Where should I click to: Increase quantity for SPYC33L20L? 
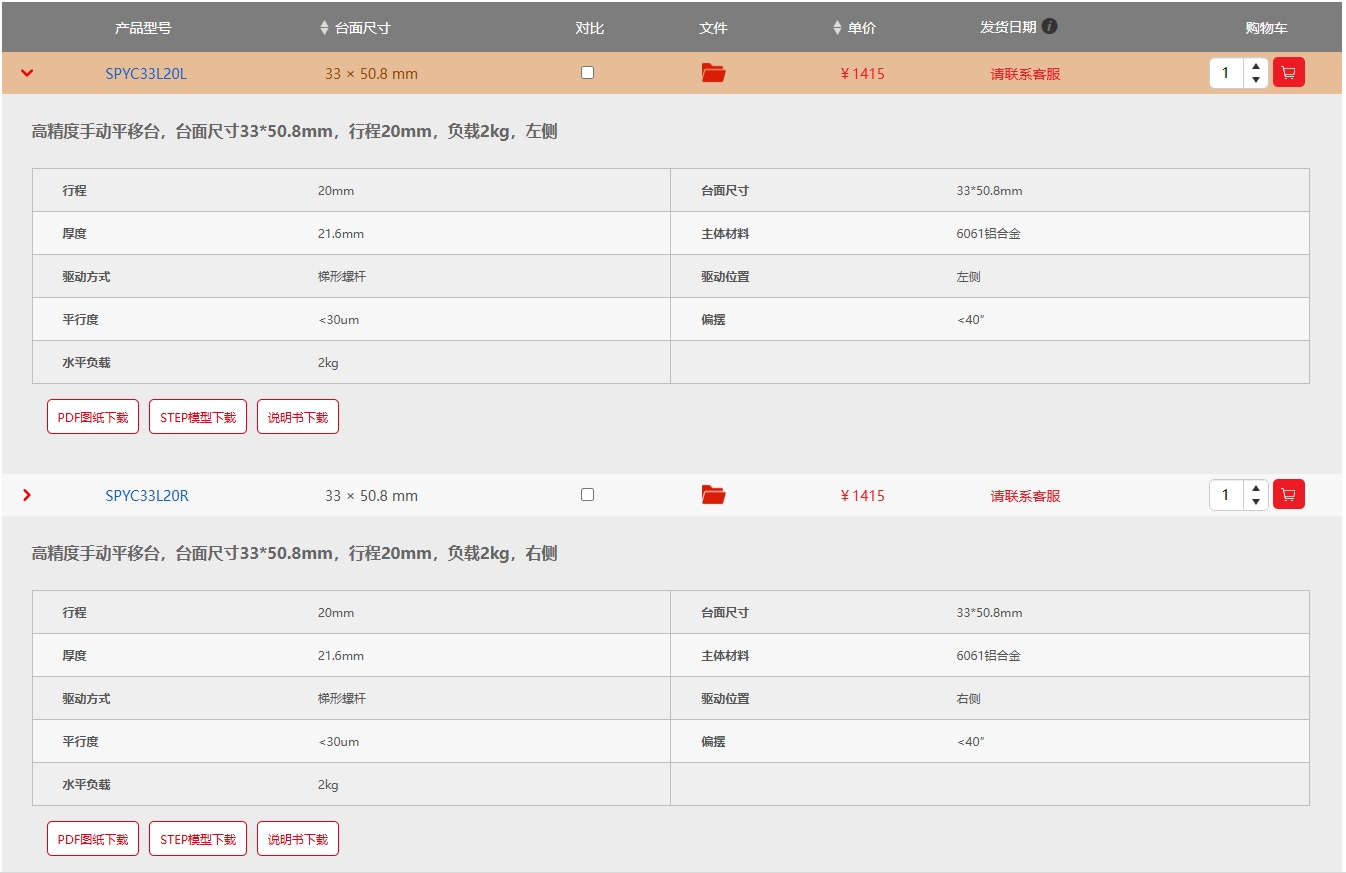click(x=1256, y=67)
